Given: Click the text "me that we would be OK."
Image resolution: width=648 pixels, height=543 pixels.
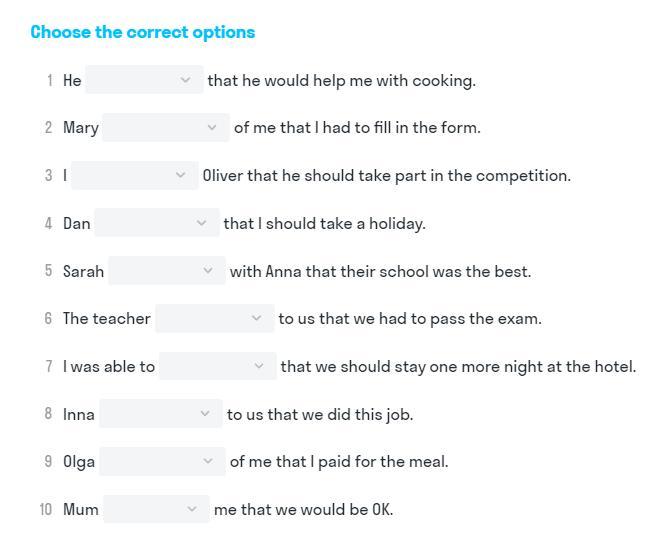Looking at the screenshot, I should [303, 510].
